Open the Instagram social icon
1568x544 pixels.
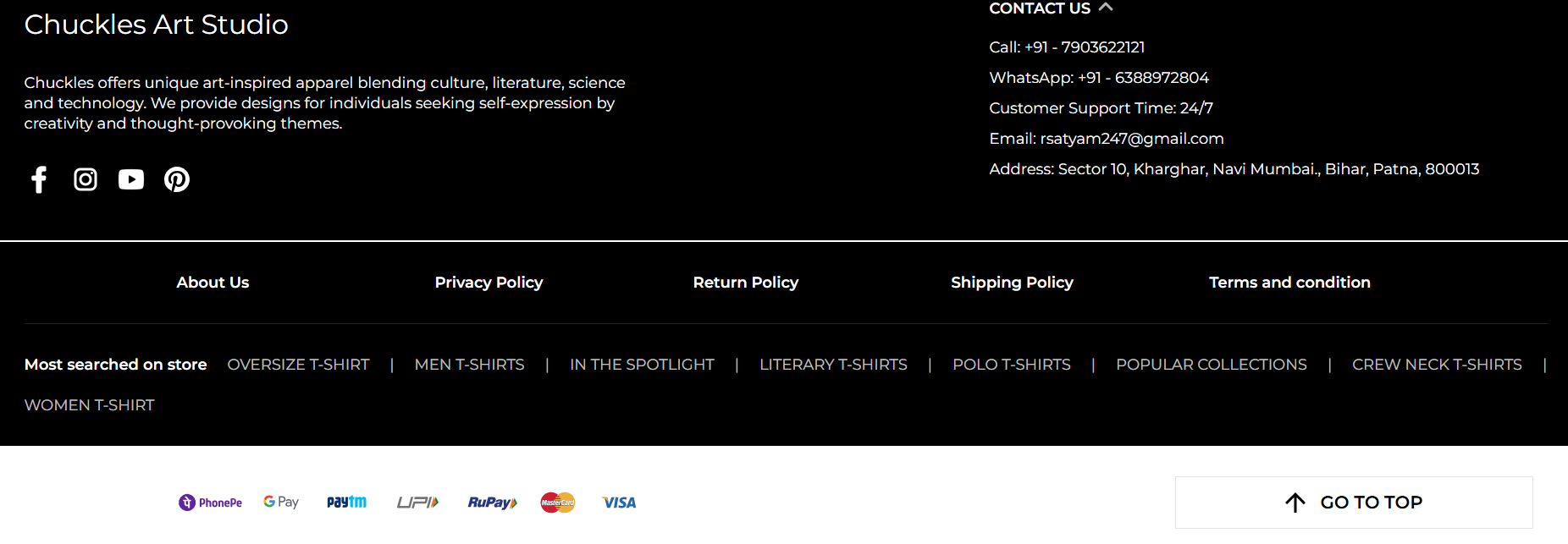86,179
